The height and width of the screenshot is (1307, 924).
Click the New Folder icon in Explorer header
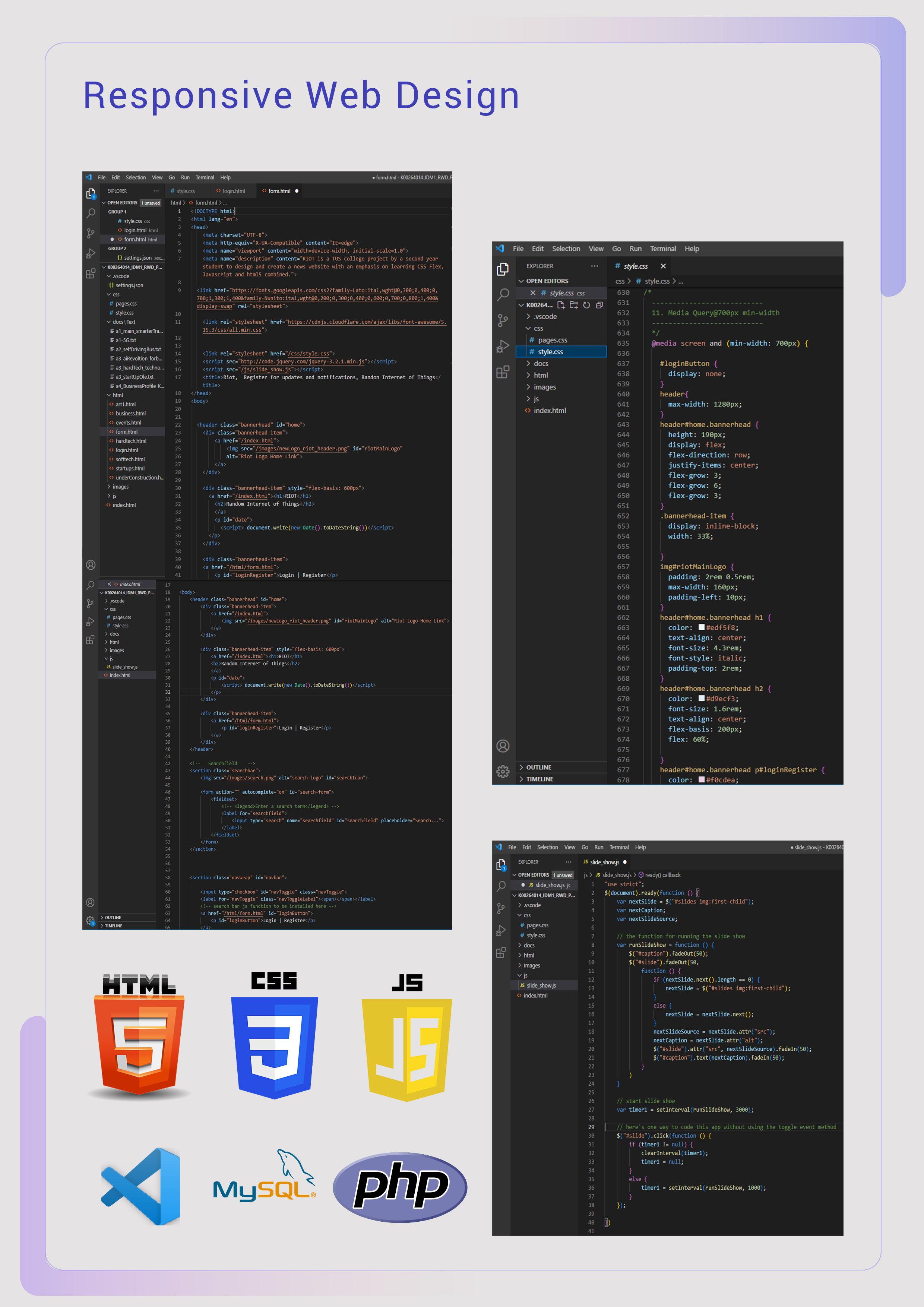(573, 305)
